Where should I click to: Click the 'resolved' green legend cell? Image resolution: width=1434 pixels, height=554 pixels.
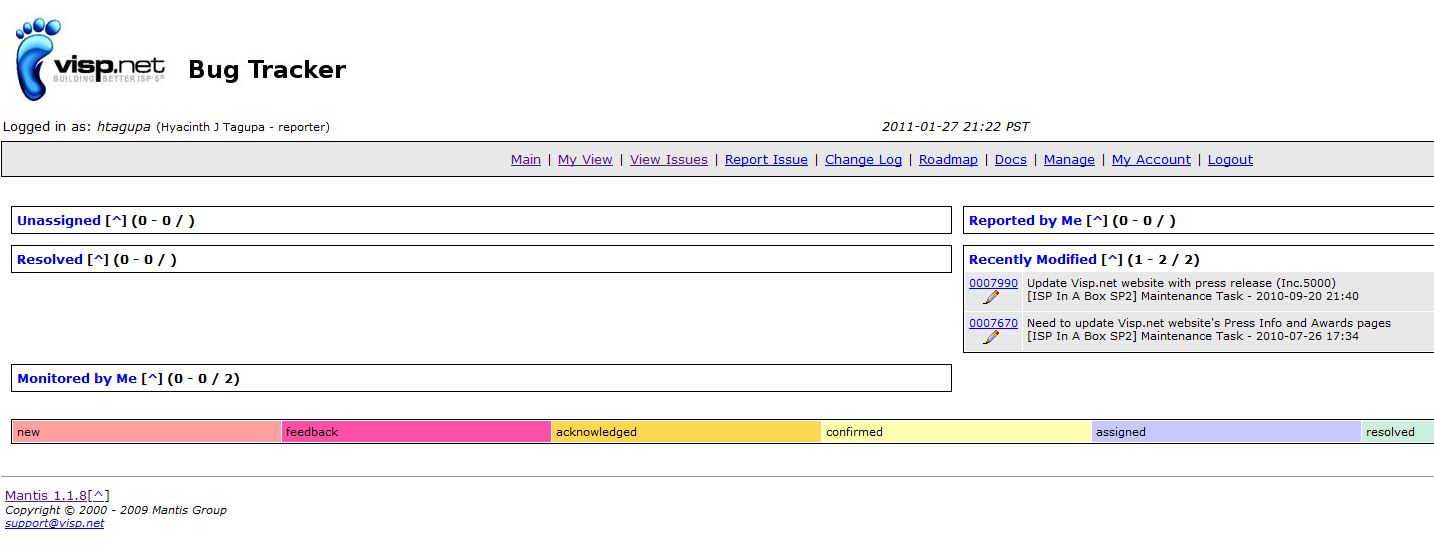pyautogui.click(x=1398, y=432)
